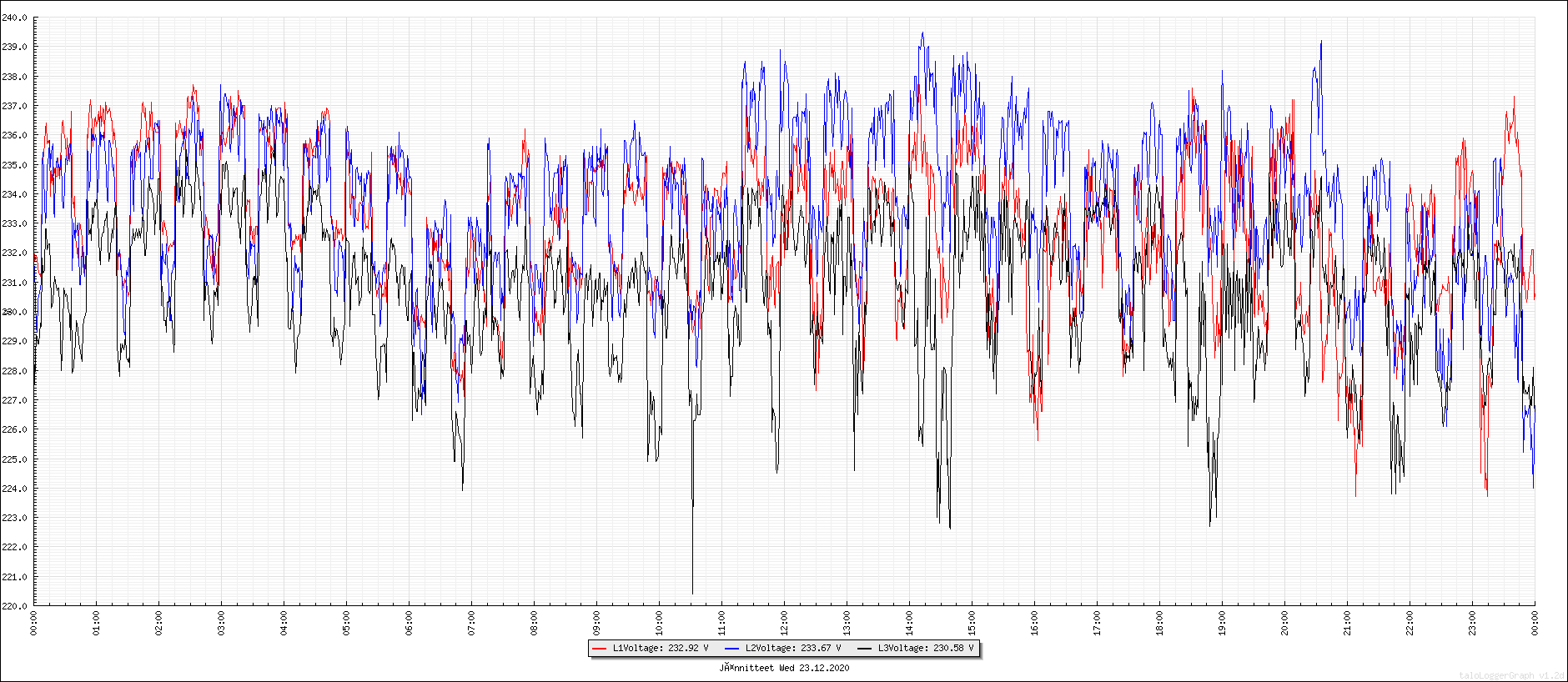Click the black L3Voltage legend line swatch
This screenshot has width=1568, height=682.
pyautogui.click(x=864, y=649)
